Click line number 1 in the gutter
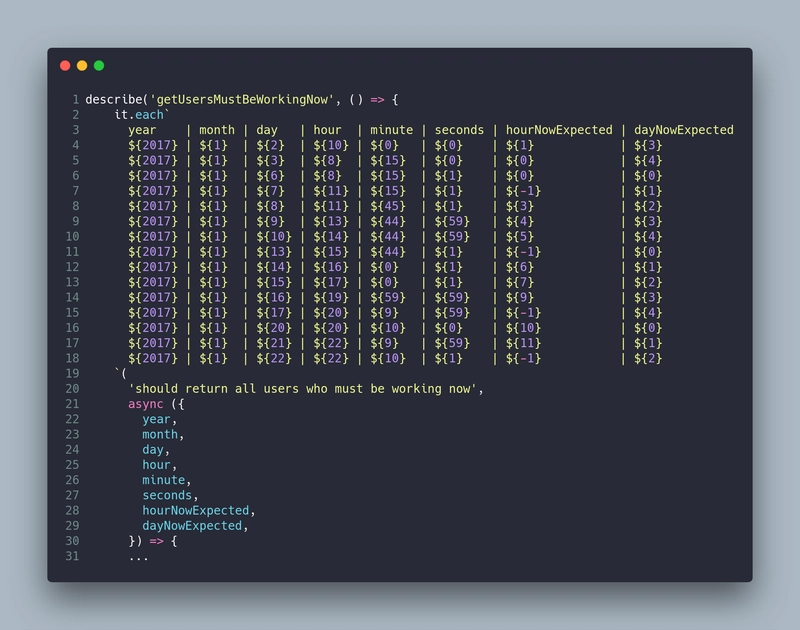The image size is (800, 630). [x=76, y=99]
